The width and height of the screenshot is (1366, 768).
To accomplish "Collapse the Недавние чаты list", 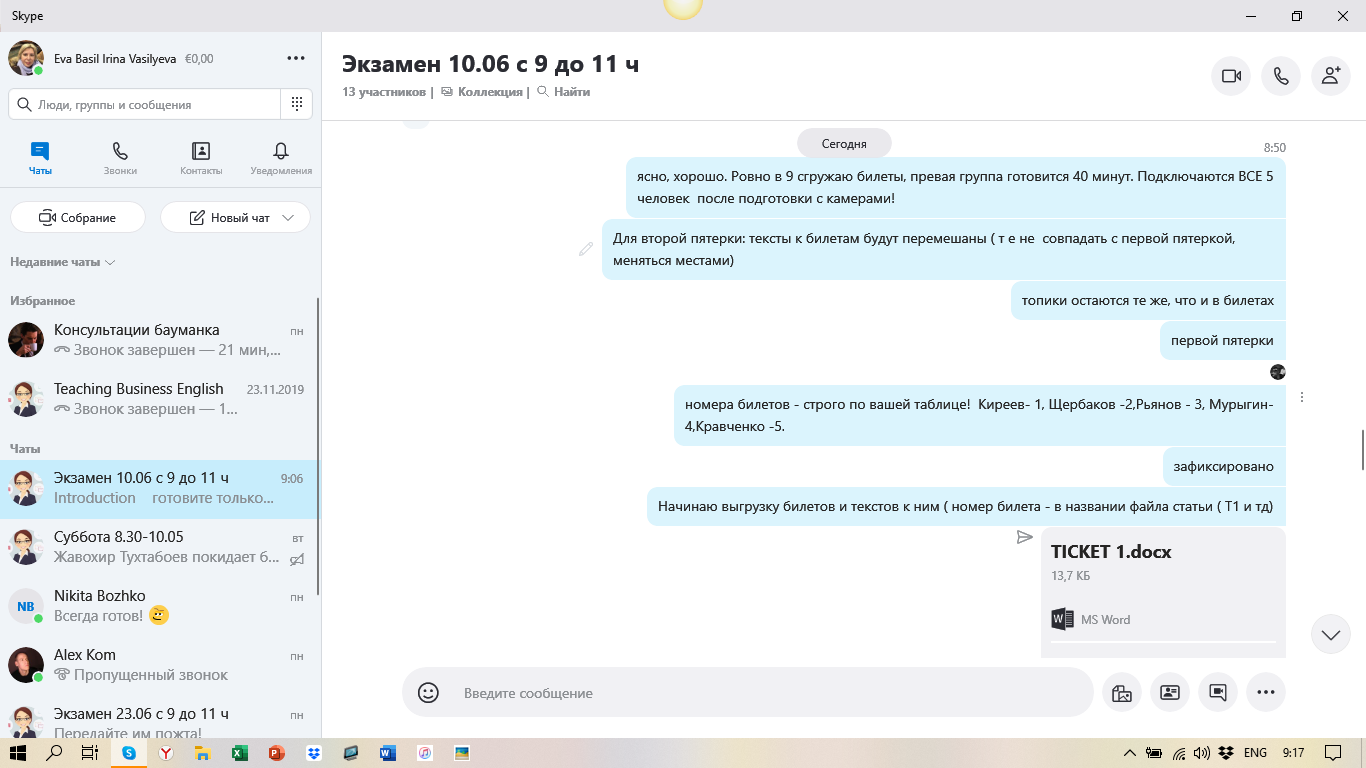I will [63, 262].
